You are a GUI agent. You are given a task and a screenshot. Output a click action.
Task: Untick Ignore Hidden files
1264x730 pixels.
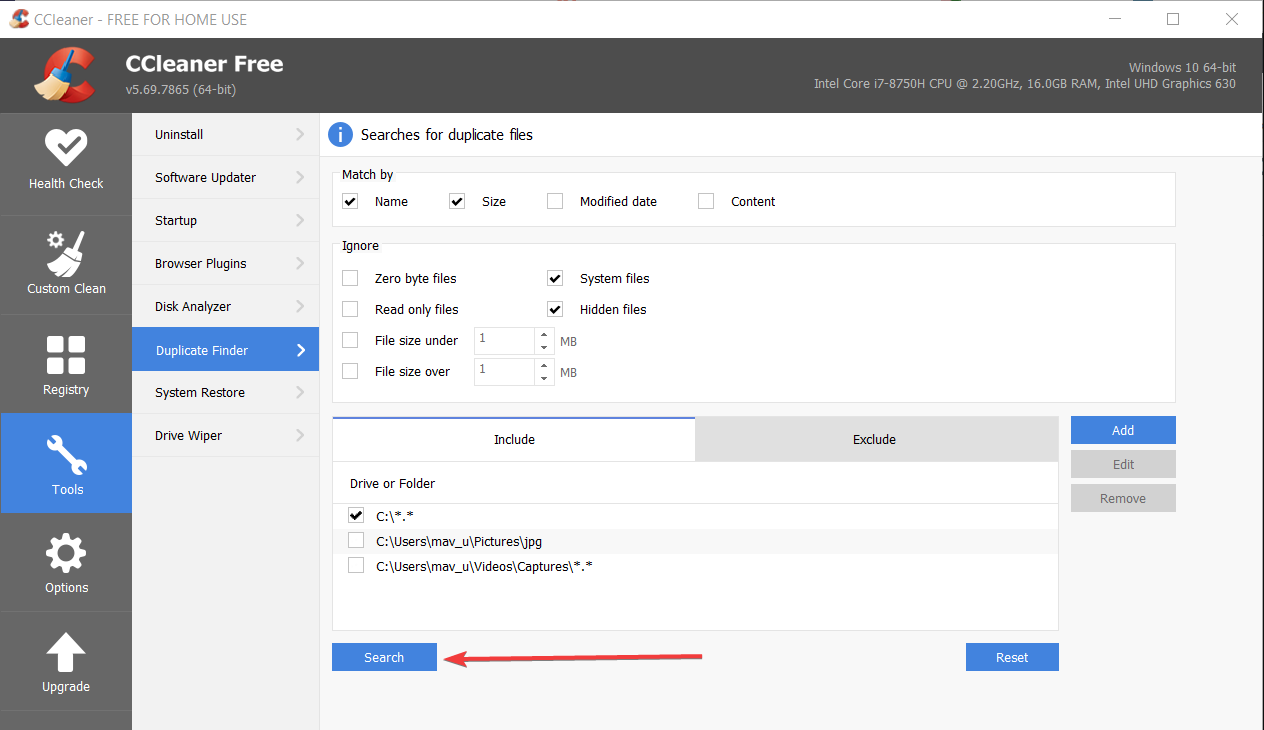[x=555, y=309]
